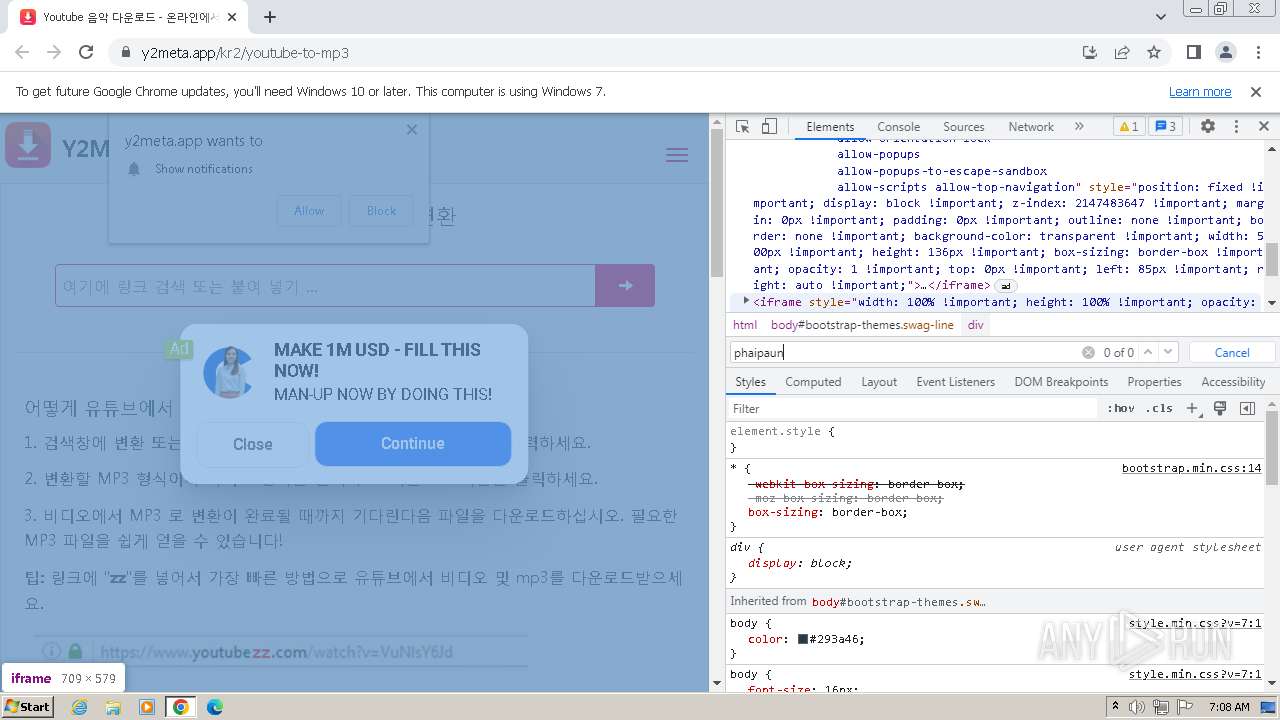Open the Event Listeners tab
Image resolution: width=1280 pixels, height=720 pixels.
click(956, 382)
